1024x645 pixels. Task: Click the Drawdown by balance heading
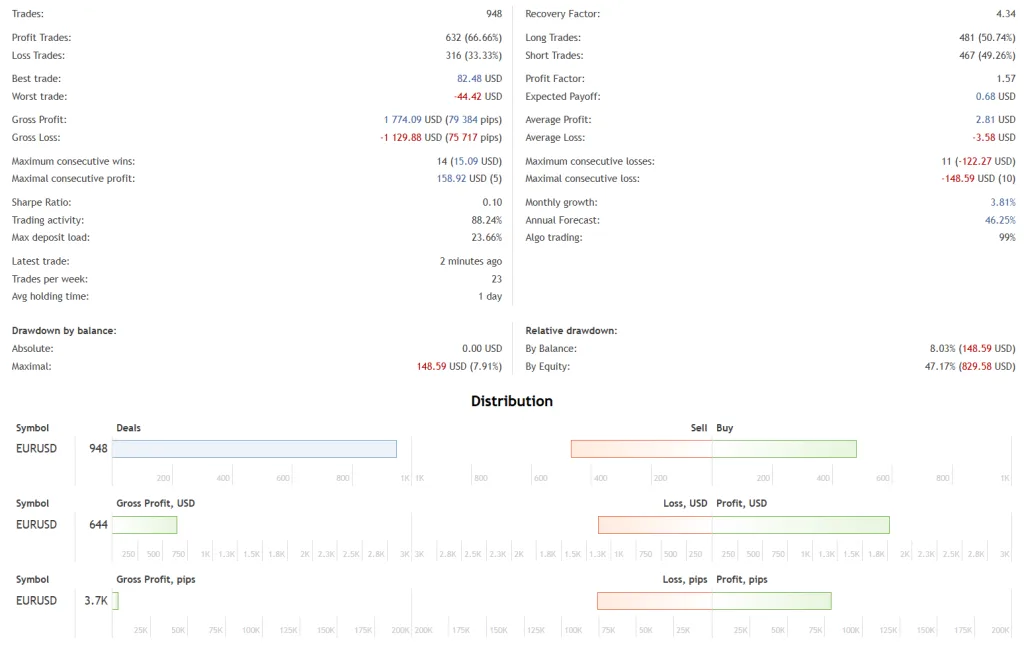point(64,330)
